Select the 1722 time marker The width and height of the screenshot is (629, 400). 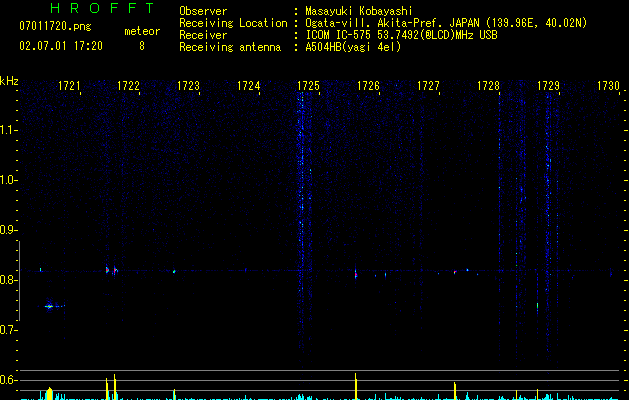(x=128, y=86)
